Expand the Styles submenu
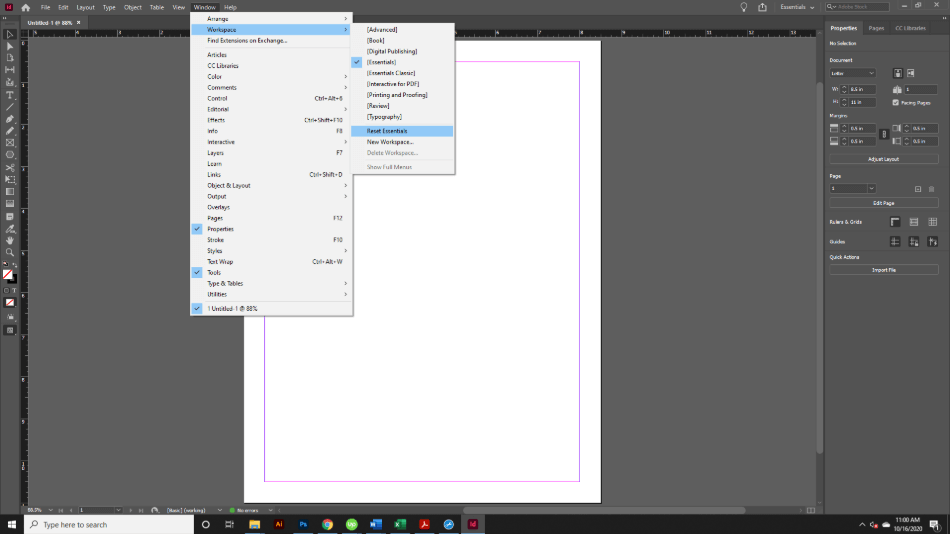The width and height of the screenshot is (950, 534). click(272, 251)
